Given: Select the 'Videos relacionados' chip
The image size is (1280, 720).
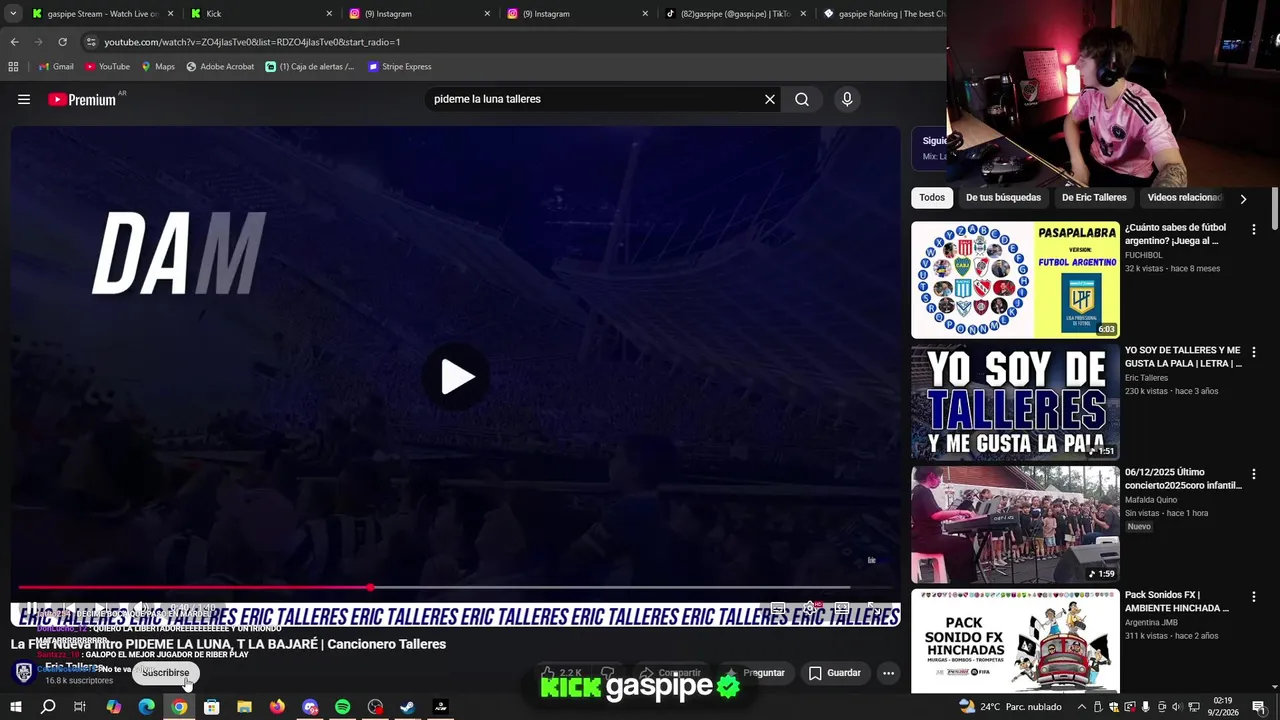Looking at the screenshot, I should point(1184,197).
